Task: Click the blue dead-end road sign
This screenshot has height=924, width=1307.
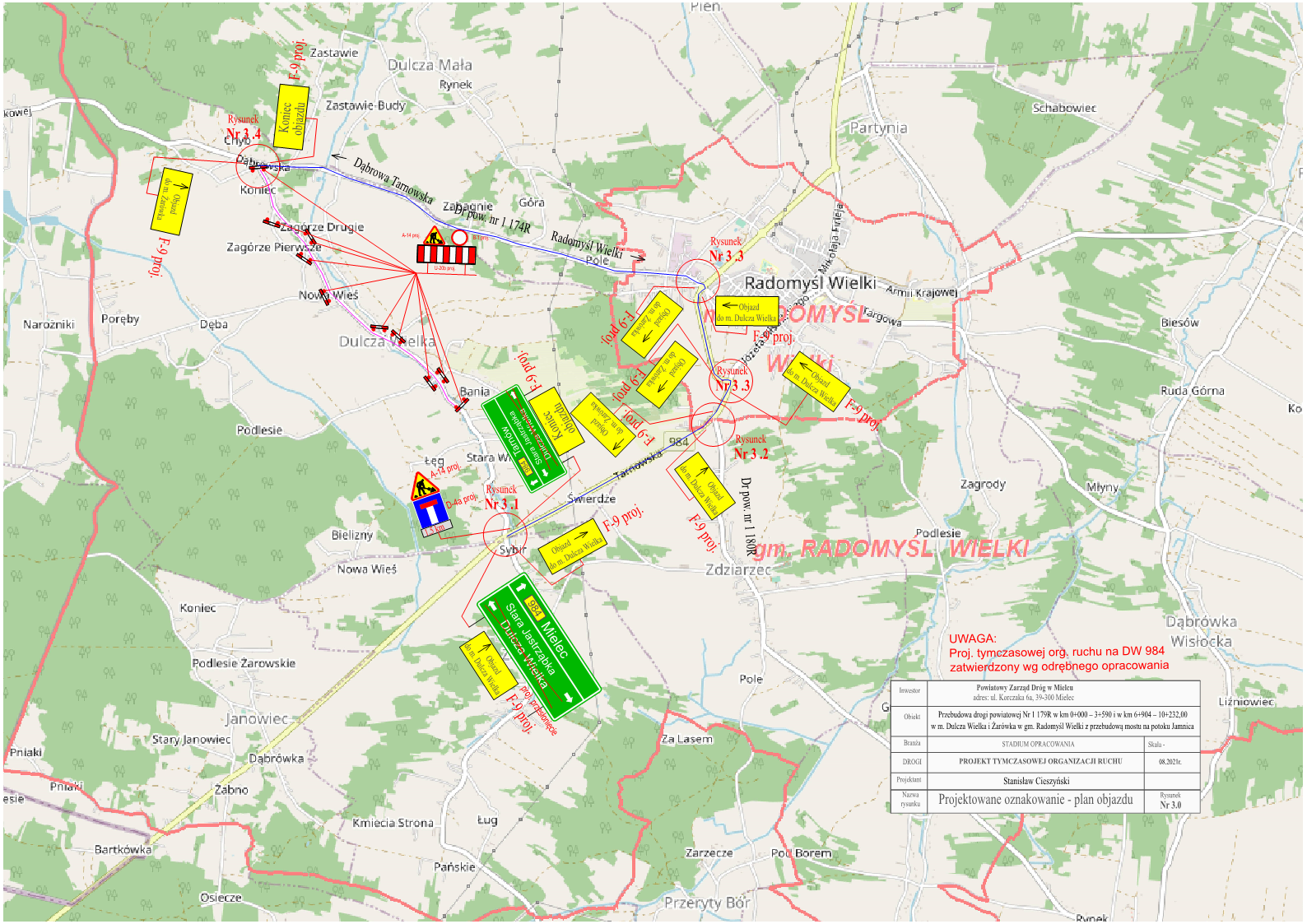Action: pos(431,513)
